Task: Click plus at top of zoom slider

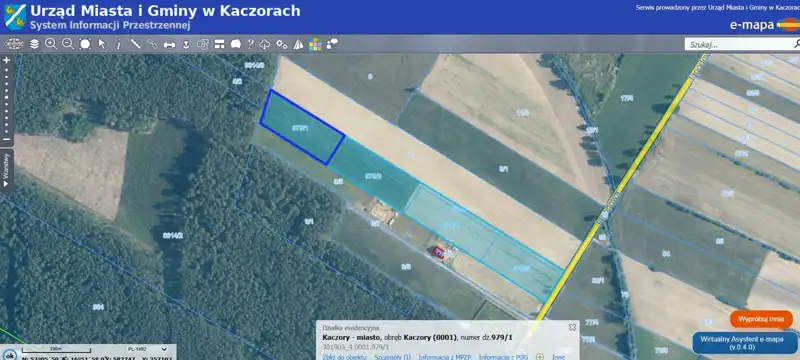Action: point(7,60)
